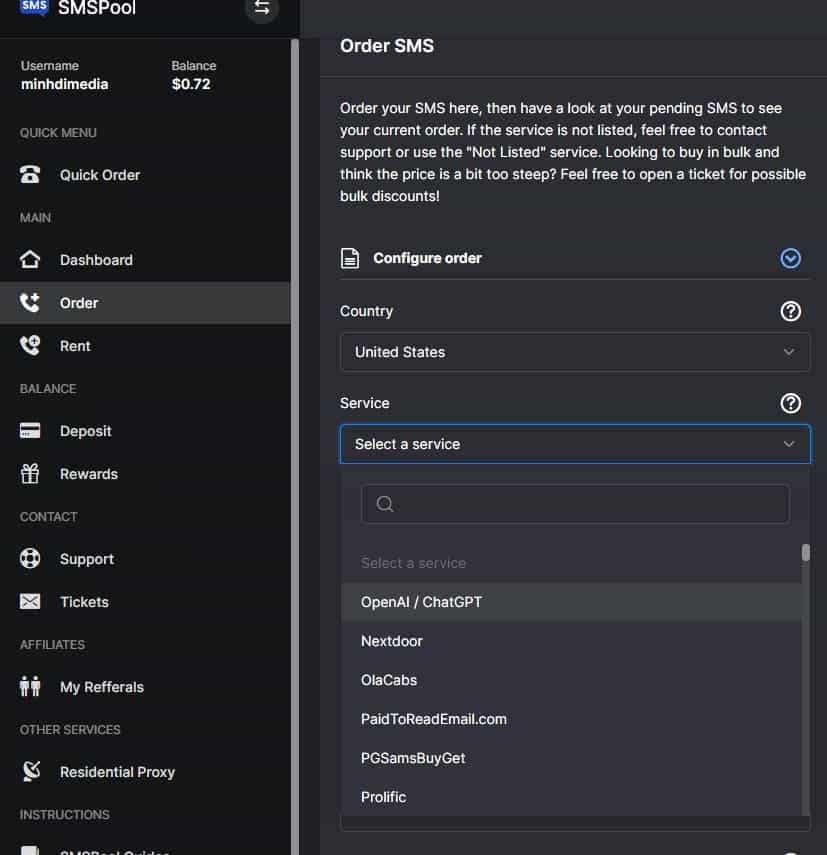Open Quick Order menu item
Screen dimensions: 827x855
pos(145,175)
